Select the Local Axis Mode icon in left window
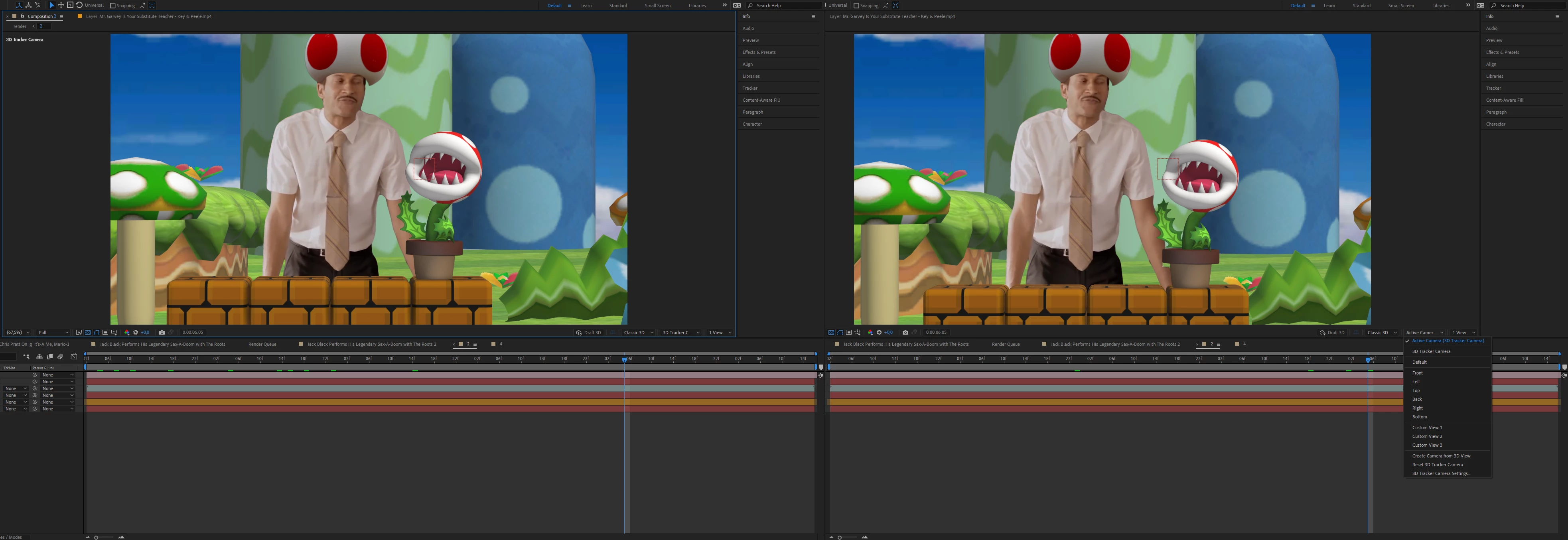This screenshot has height=540, width=1568. tap(19, 5)
